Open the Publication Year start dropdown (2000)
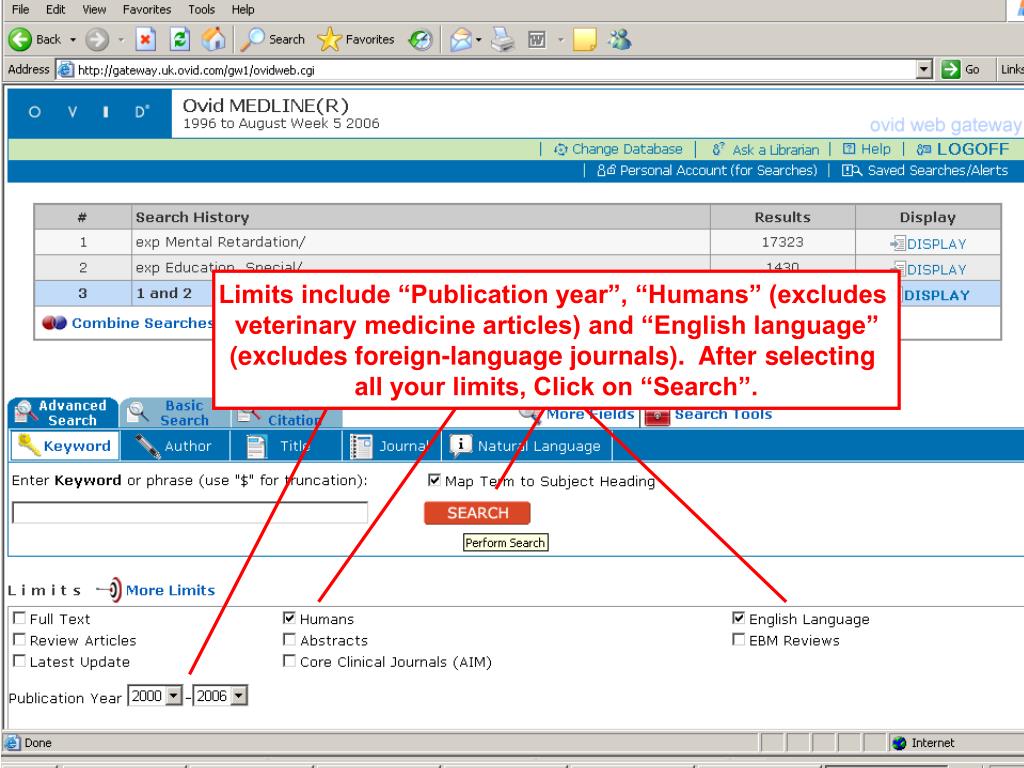The image size is (1024, 768). (x=174, y=696)
